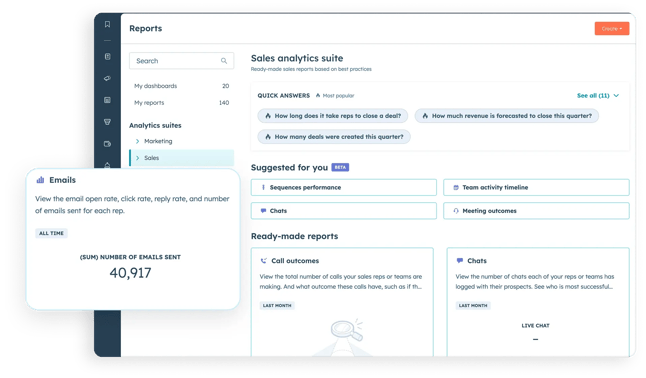Image resolution: width=646 pixels, height=378 pixels.
Task: Click How many deals were created this quarter
Action: point(334,137)
